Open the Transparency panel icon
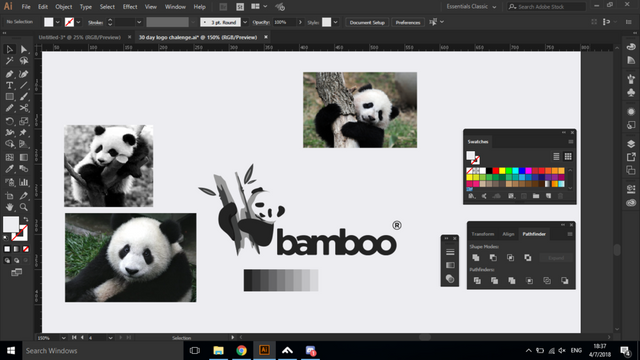 click(x=450, y=279)
